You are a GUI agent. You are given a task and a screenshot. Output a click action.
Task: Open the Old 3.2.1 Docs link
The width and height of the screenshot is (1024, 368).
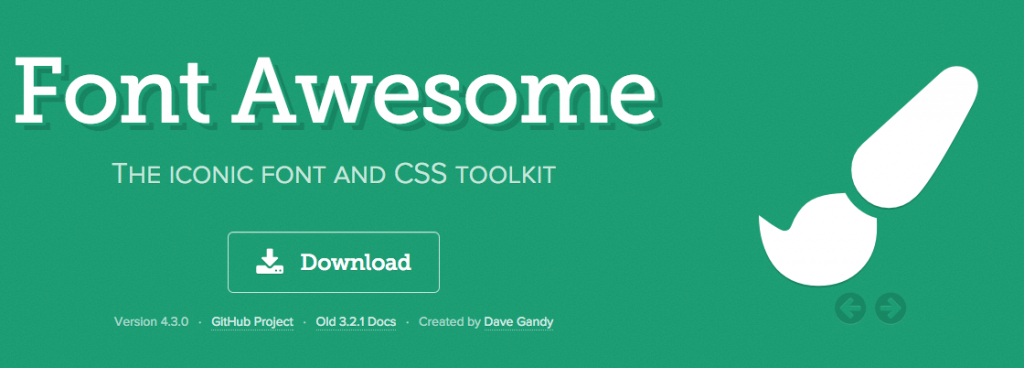[x=355, y=322]
